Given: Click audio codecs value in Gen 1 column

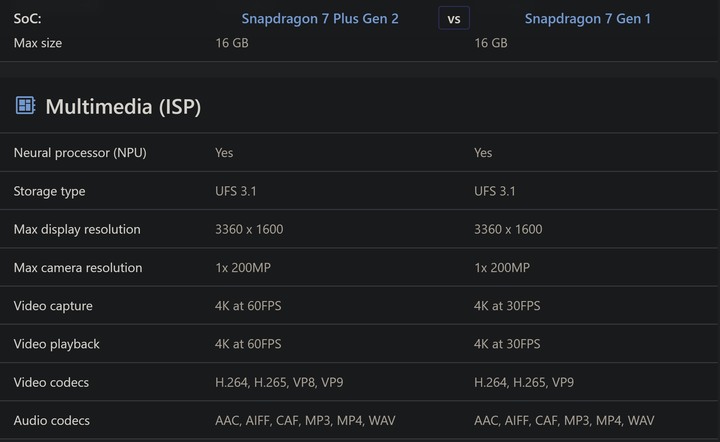Looking at the screenshot, I should [x=564, y=420].
